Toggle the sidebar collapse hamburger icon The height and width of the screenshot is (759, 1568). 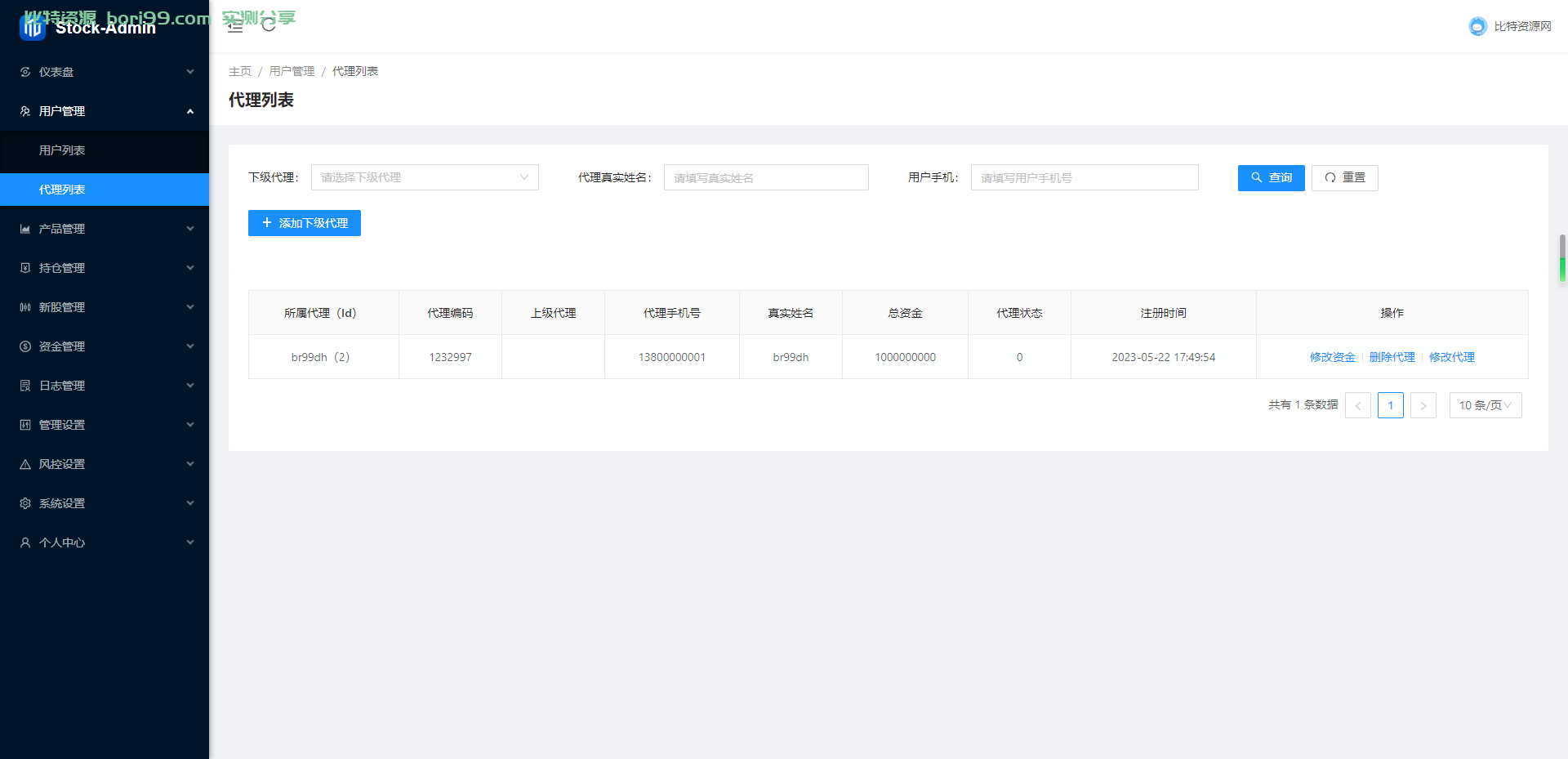click(x=235, y=26)
